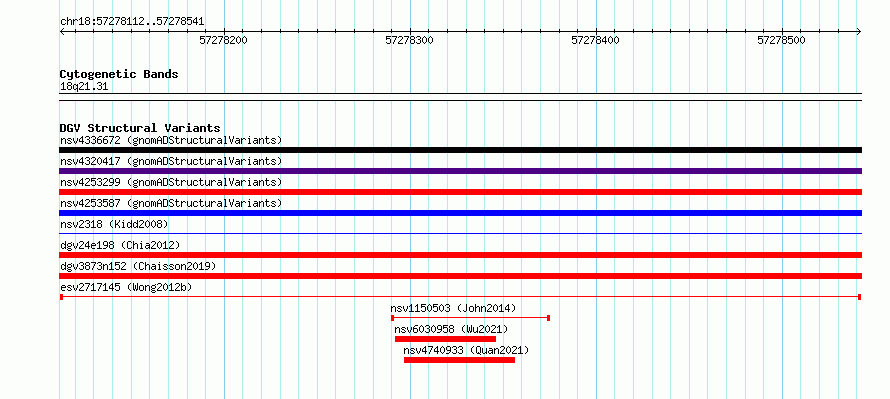Open variant label nsv4253299 (gnomADStructuralVariants)
Screen dimensions: 890x399
point(171,182)
